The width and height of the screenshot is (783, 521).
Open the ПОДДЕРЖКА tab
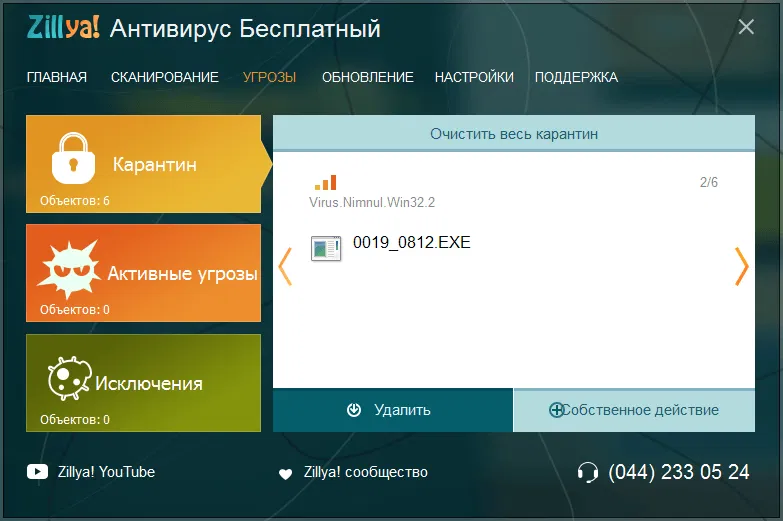[576, 77]
